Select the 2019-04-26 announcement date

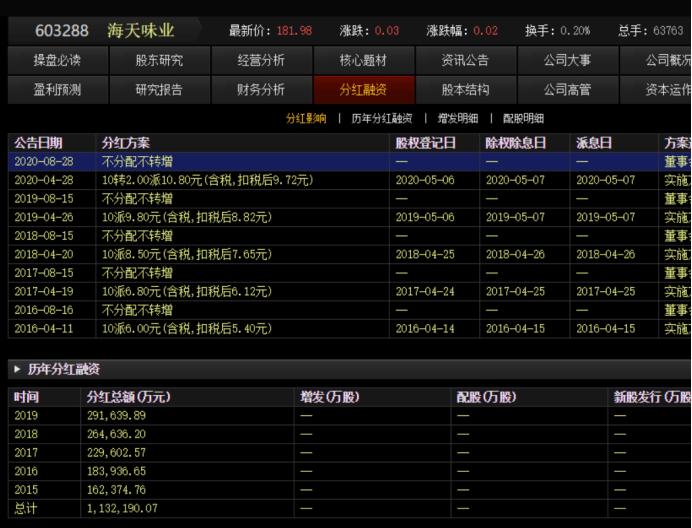tap(44, 217)
